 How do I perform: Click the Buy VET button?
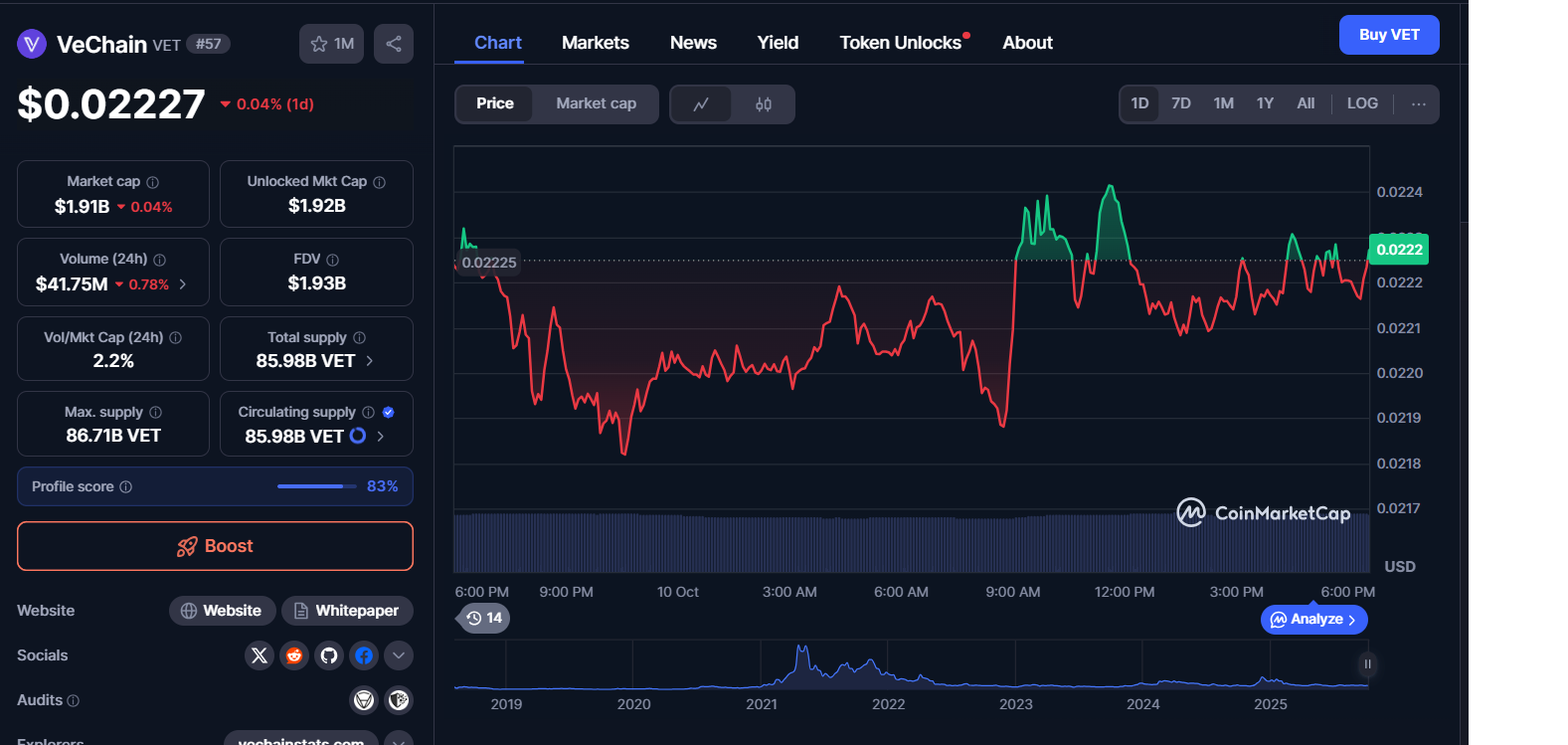[1389, 35]
